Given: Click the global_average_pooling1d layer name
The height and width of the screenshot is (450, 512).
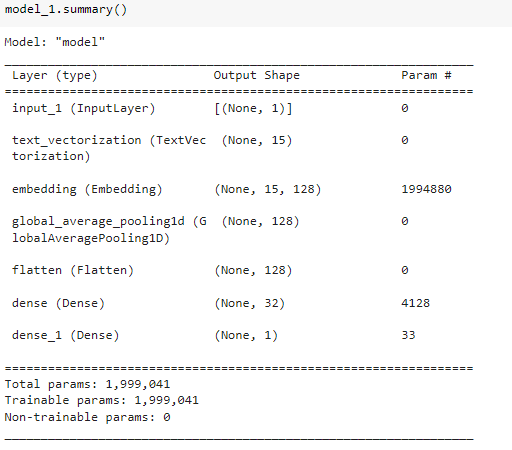Looking at the screenshot, I should (109, 230).
